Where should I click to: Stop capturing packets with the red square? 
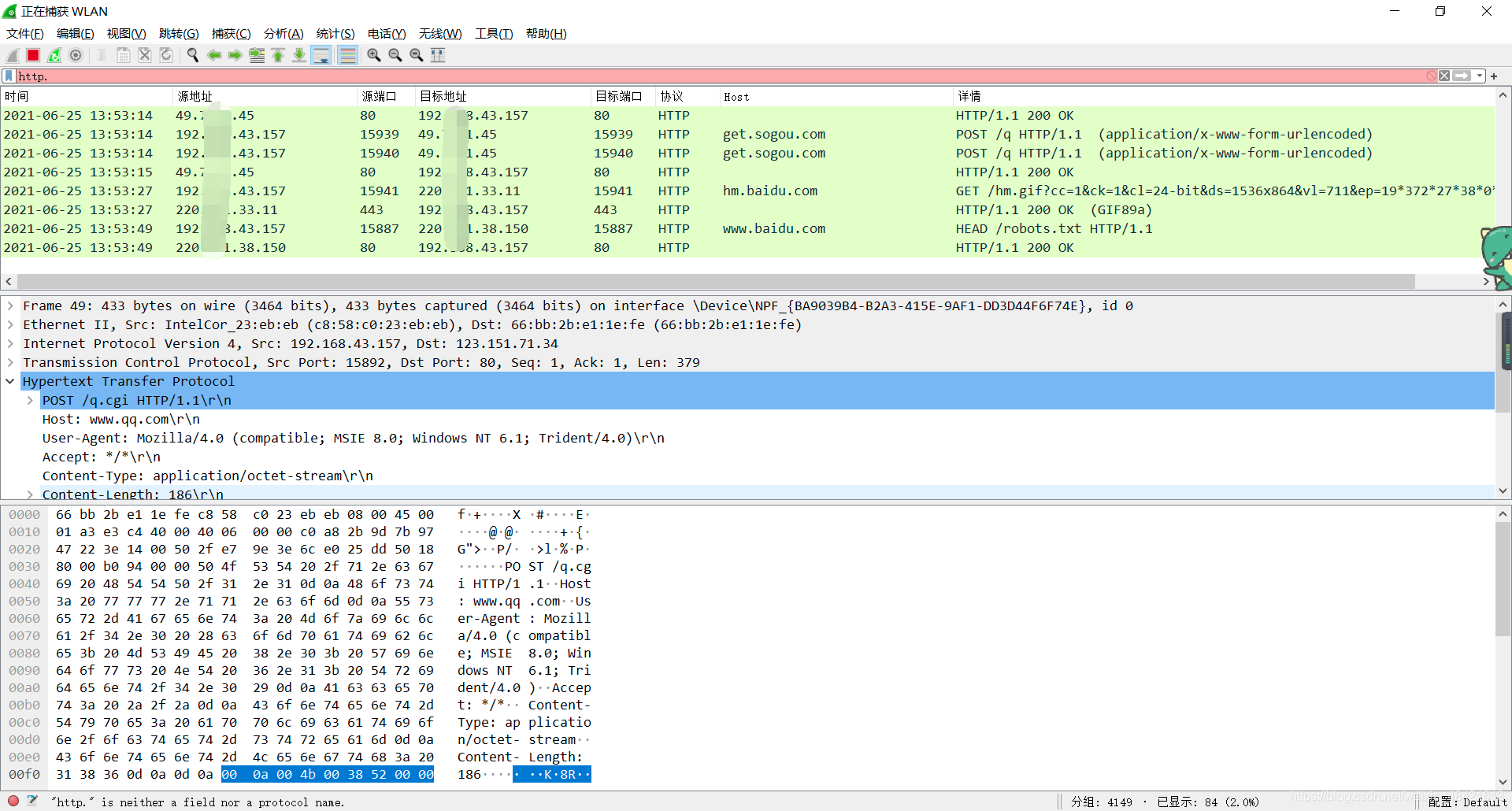pos(33,55)
